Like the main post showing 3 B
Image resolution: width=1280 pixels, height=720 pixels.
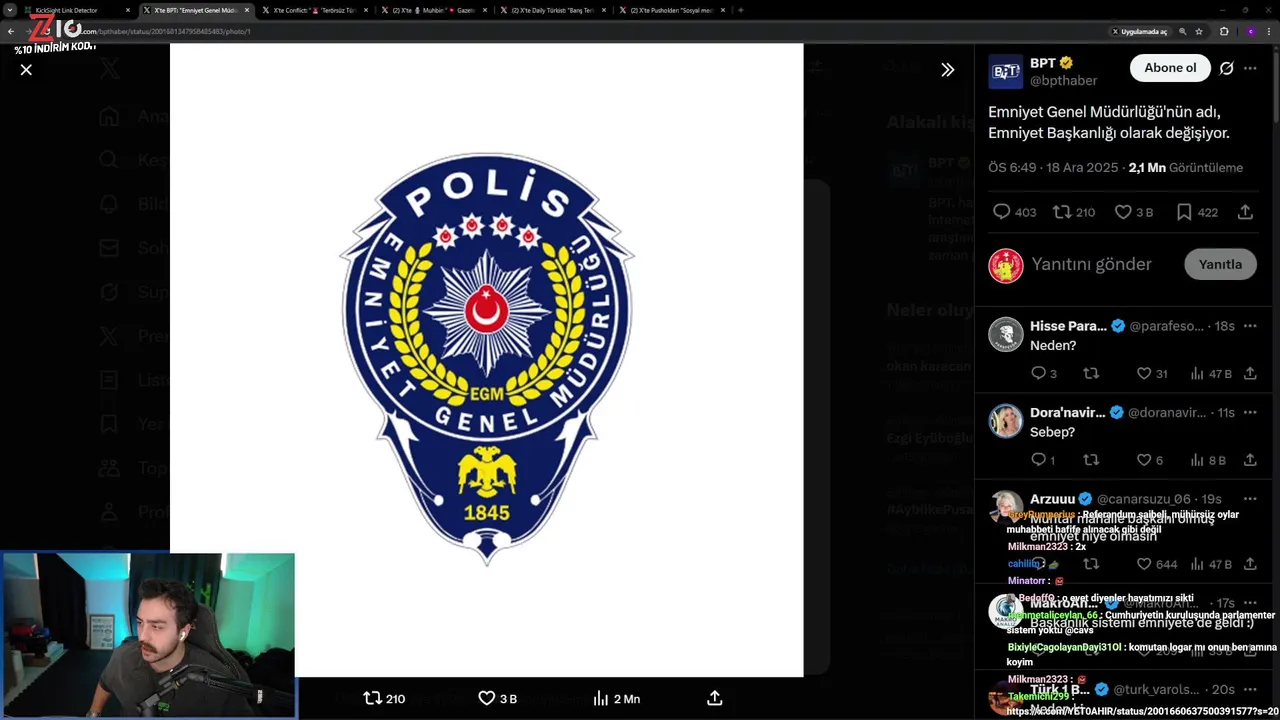(x=1134, y=212)
